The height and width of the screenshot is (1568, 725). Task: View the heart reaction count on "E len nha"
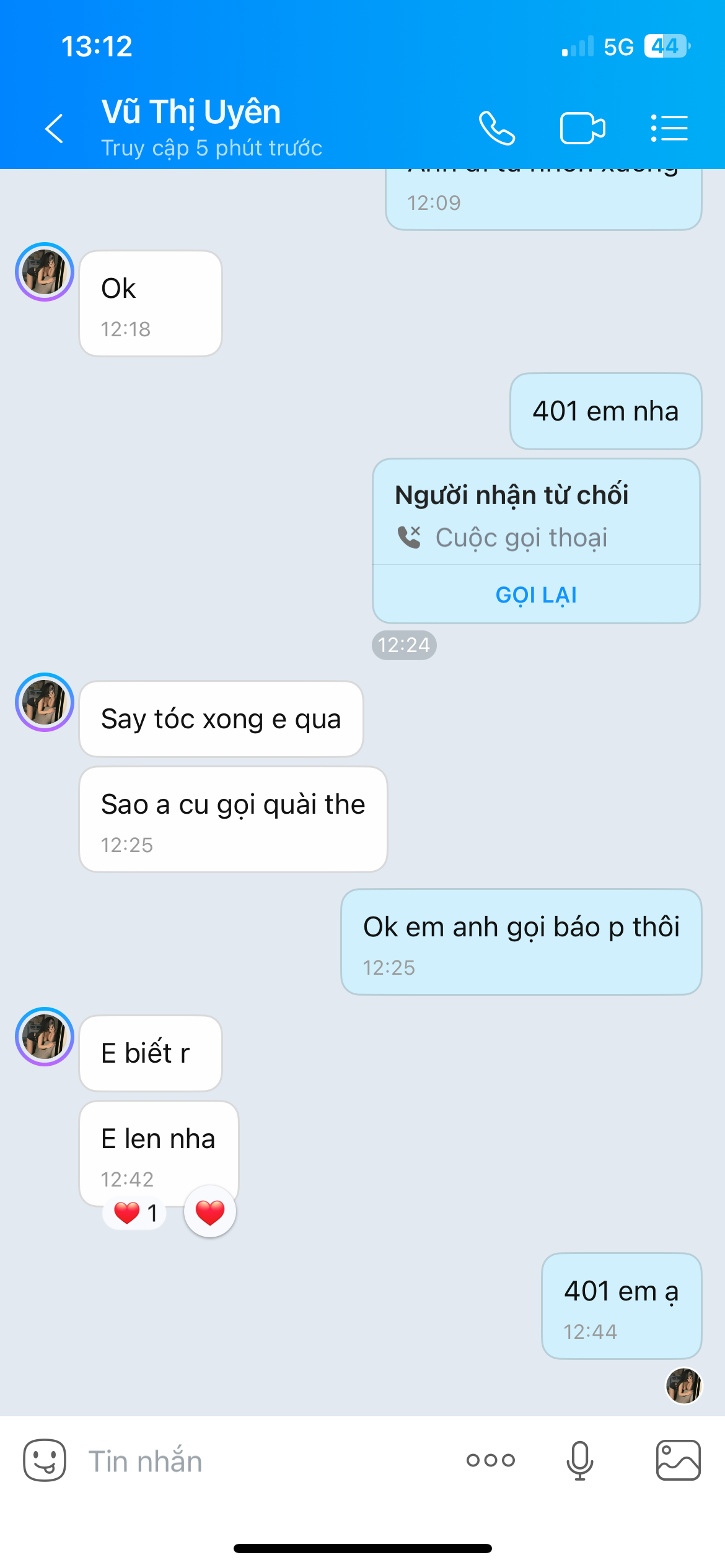135,1213
